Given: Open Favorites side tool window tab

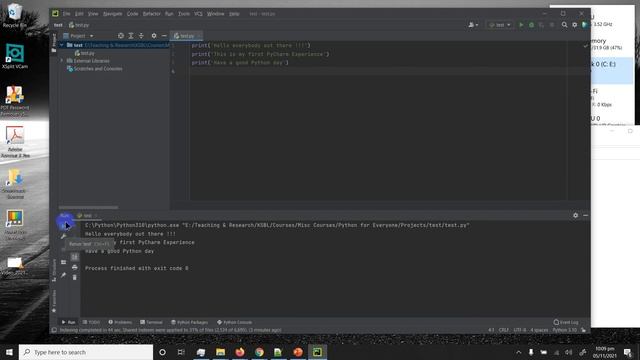Looking at the screenshot, I should [54, 301].
